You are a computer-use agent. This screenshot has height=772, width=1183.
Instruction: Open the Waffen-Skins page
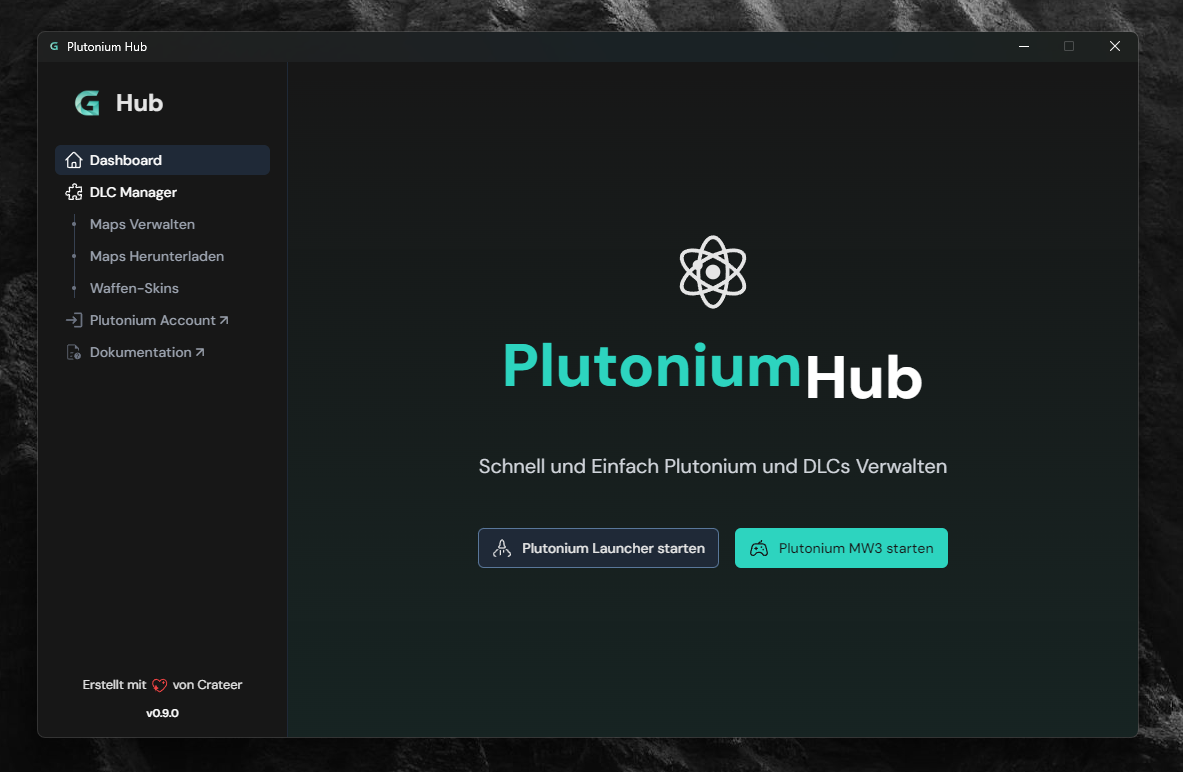134,288
